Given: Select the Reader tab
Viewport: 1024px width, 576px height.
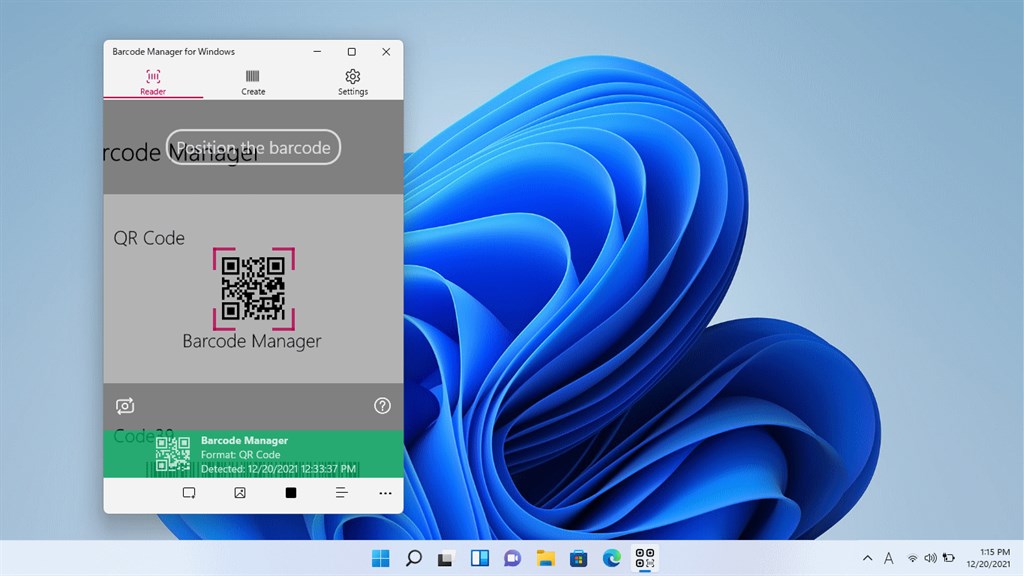Looking at the screenshot, I should click(152, 80).
